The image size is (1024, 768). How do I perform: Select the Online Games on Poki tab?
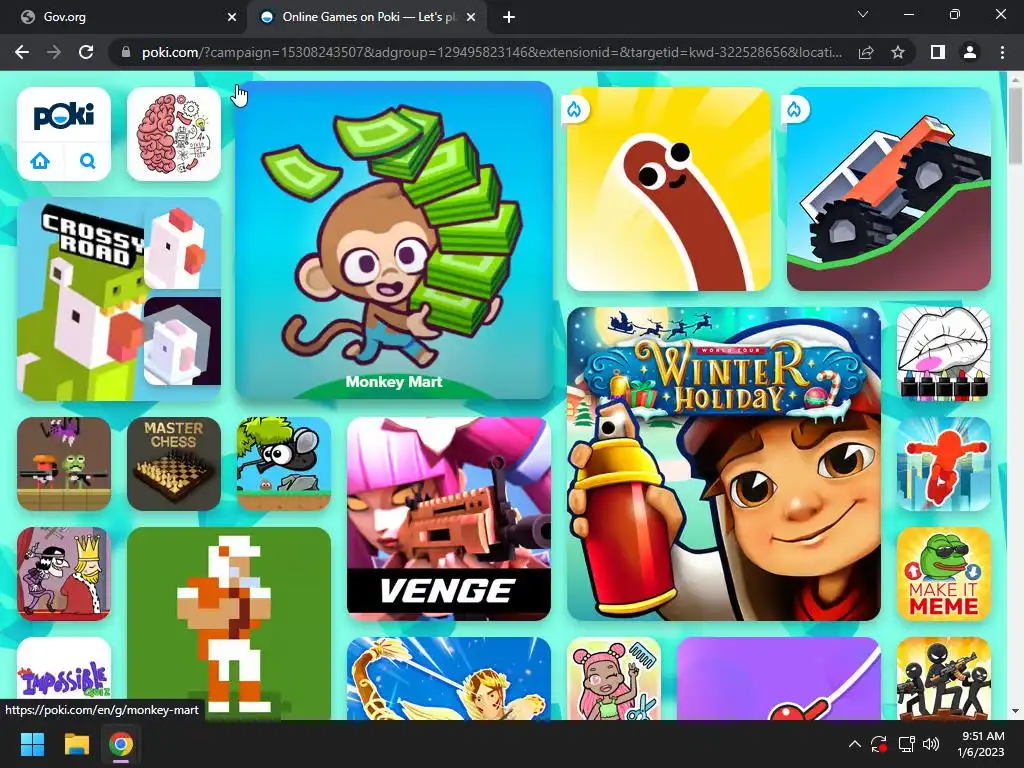(x=367, y=17)
